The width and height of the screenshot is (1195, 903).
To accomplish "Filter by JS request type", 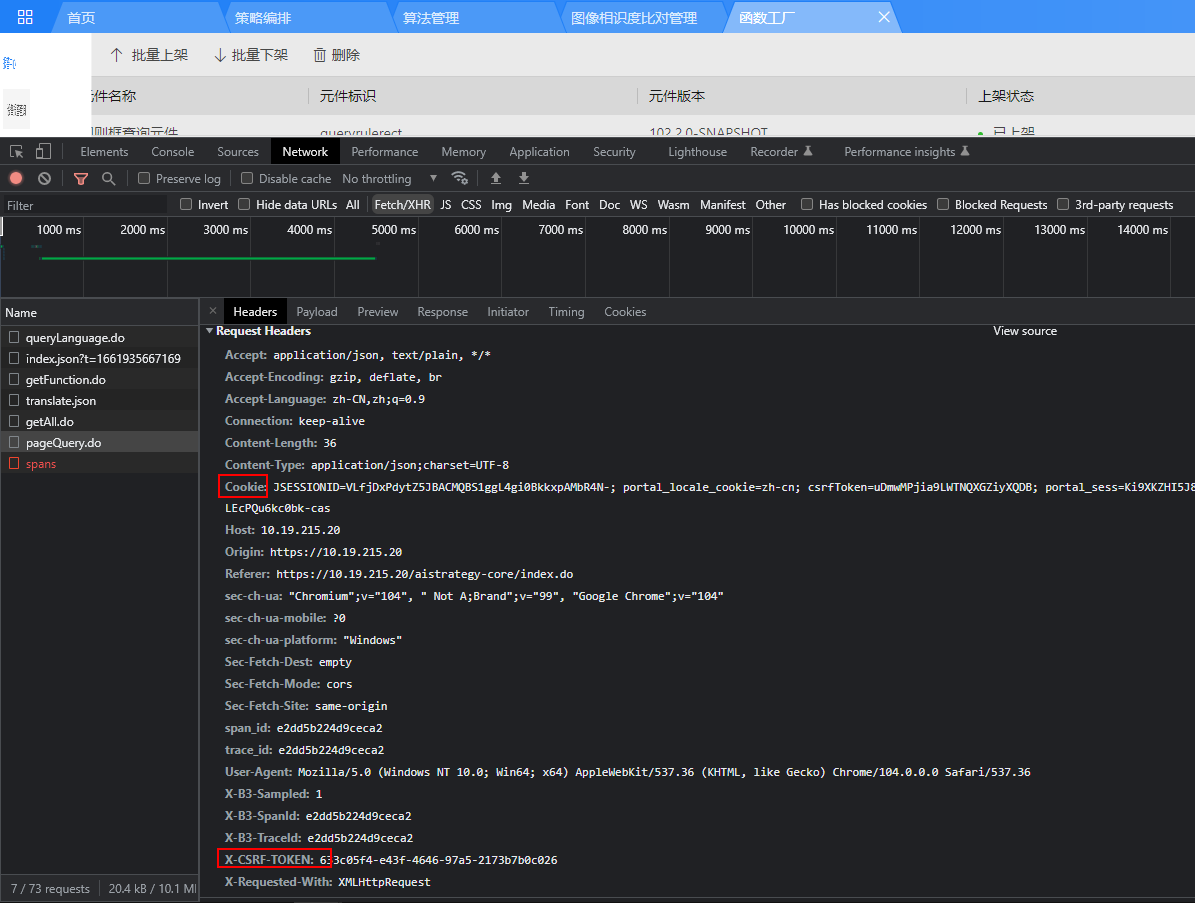I will coord(446,204).
